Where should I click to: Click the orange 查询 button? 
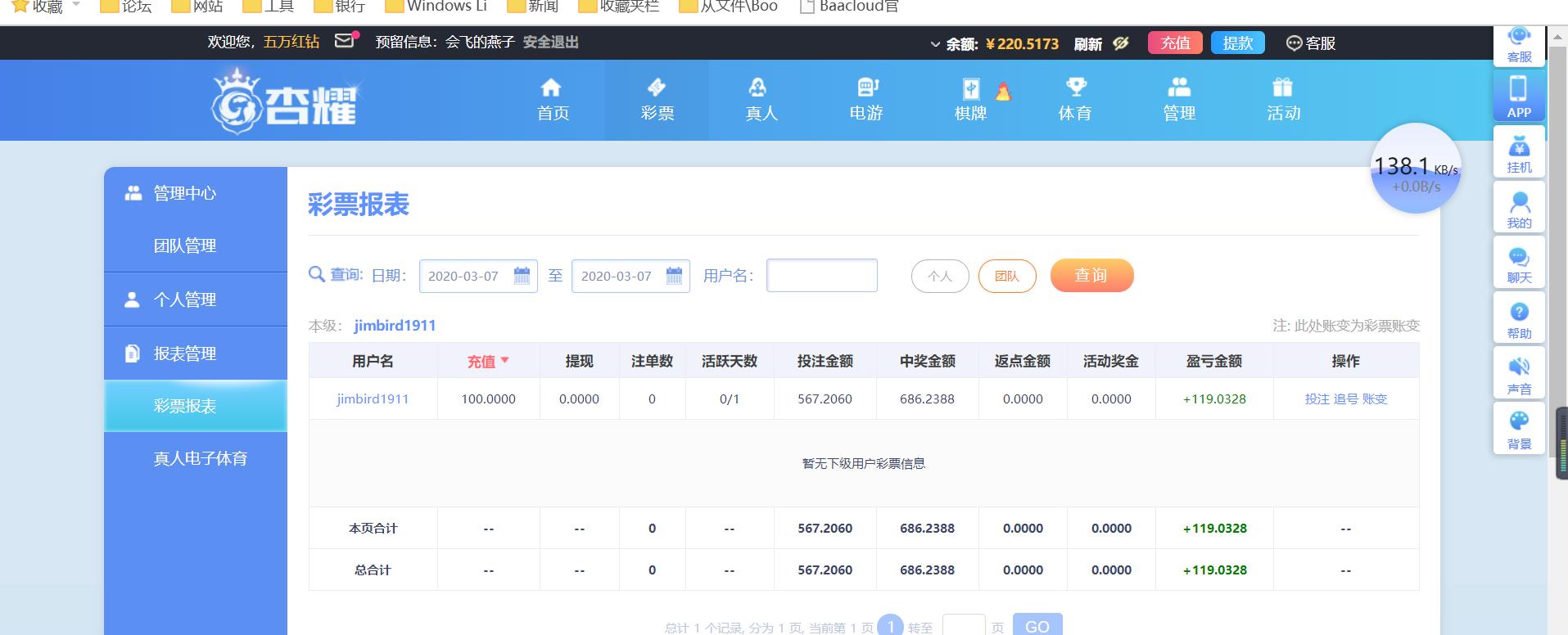click(1091, 276)
